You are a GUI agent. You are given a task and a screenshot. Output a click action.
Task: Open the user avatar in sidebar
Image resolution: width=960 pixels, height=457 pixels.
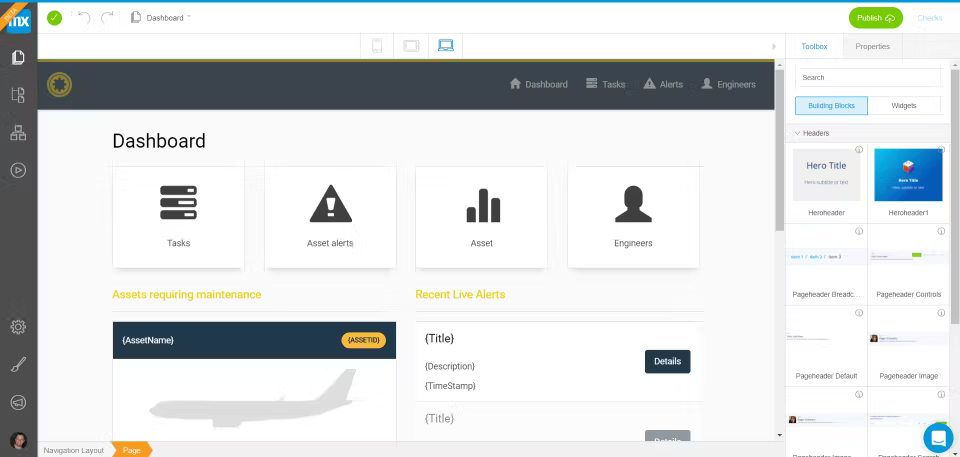[18, 440]
